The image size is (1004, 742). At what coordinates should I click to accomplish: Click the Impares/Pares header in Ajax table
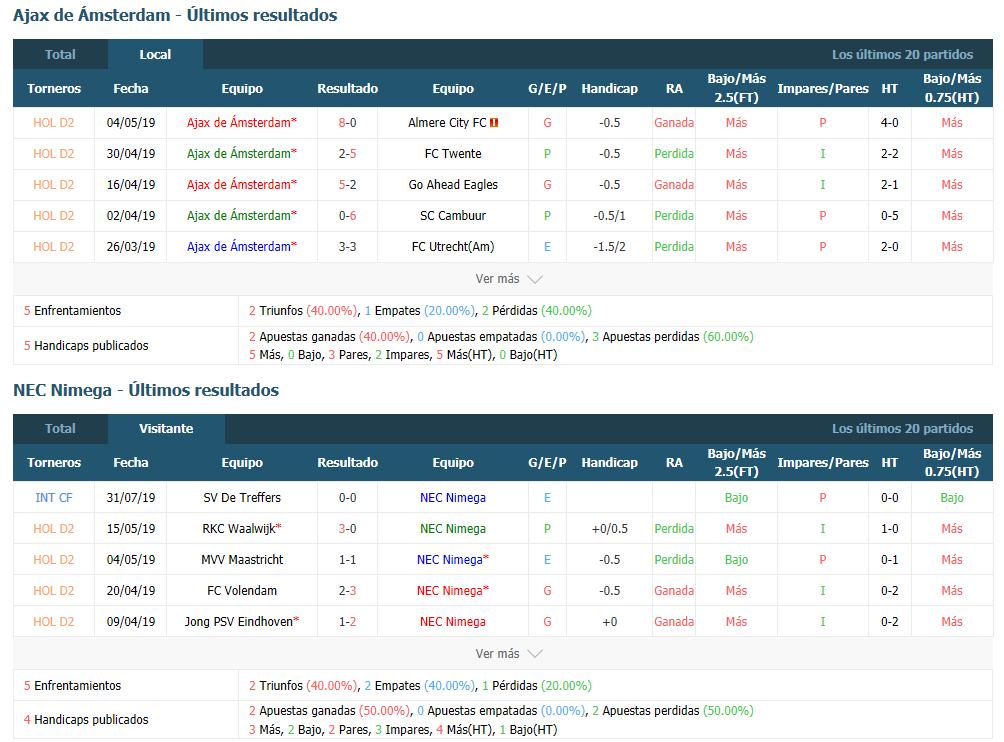click(x=823, y=88)
